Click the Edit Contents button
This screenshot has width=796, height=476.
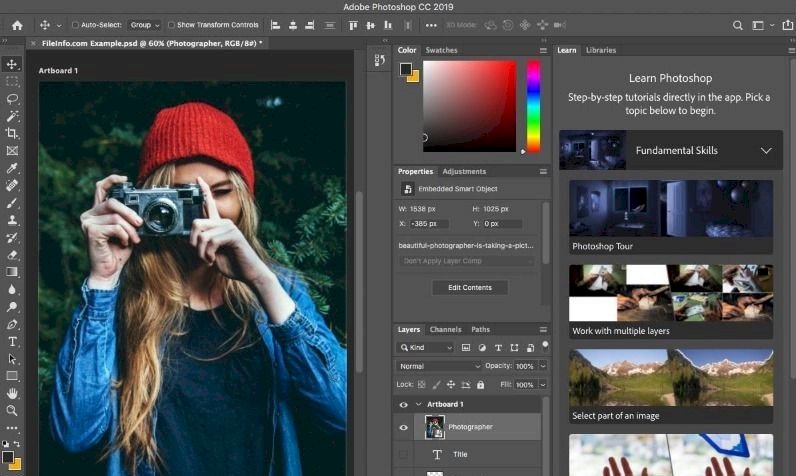pos(469,287)
